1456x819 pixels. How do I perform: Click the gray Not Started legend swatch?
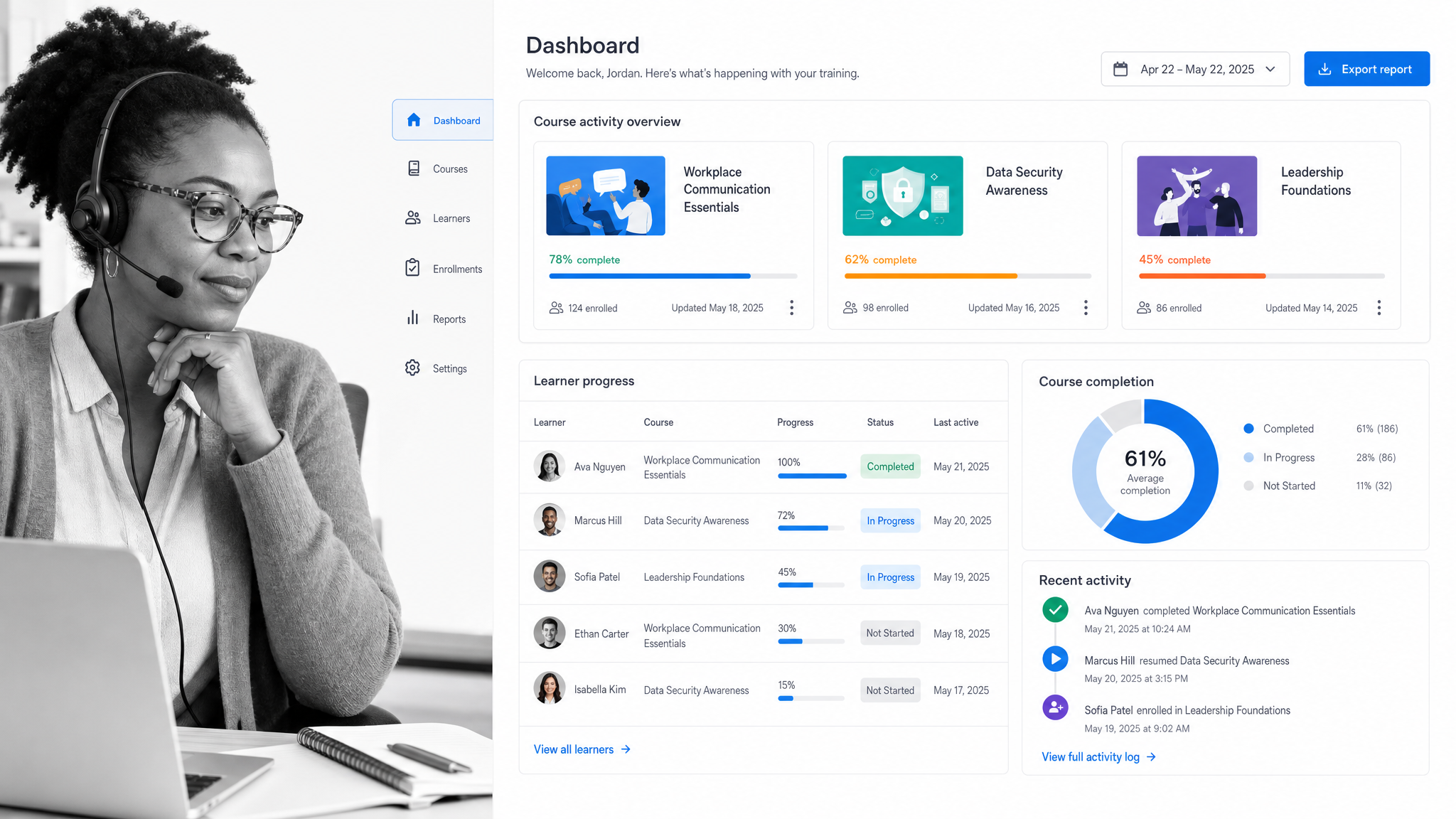click(1248, 486)
